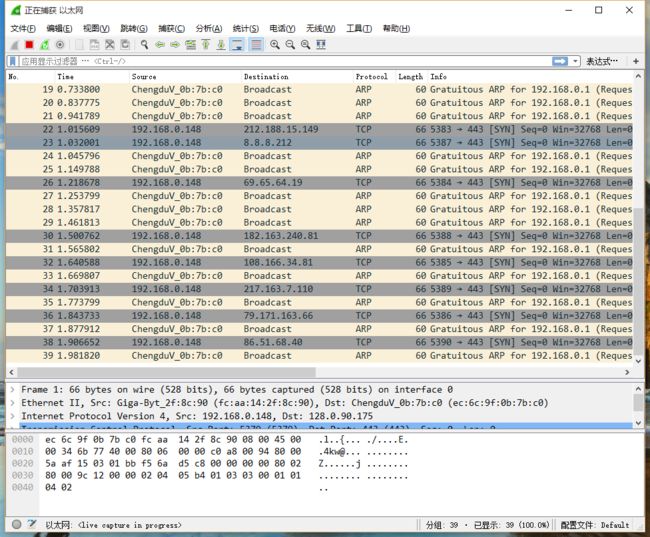Sort packets by Time column header

[92, 77]
